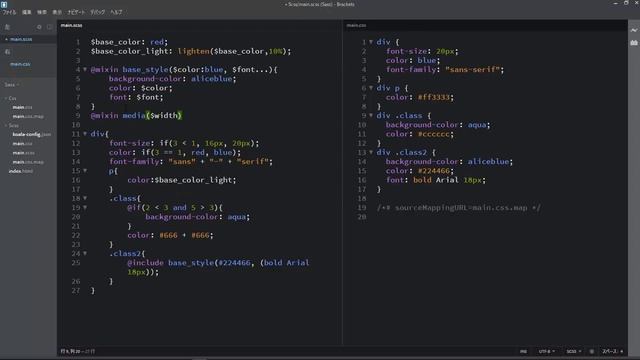Image resolution: width=640 pixels, height=360 pixels.
Task: Click the "#ff3333" color value in main.css
Action: (x=433, y=97)
